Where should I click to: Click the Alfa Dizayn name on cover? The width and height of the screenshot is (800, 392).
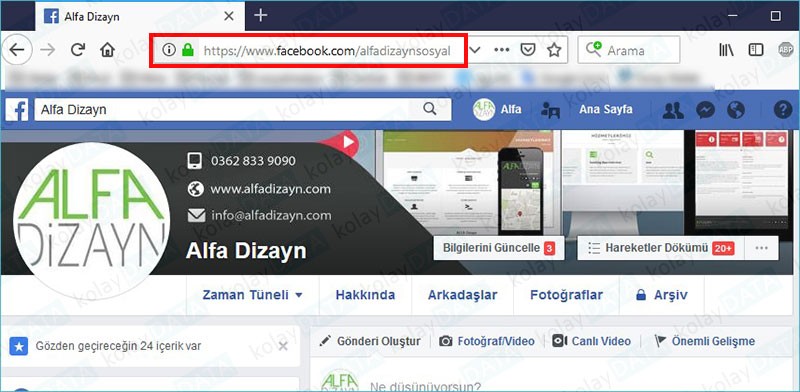pos(246,251)
